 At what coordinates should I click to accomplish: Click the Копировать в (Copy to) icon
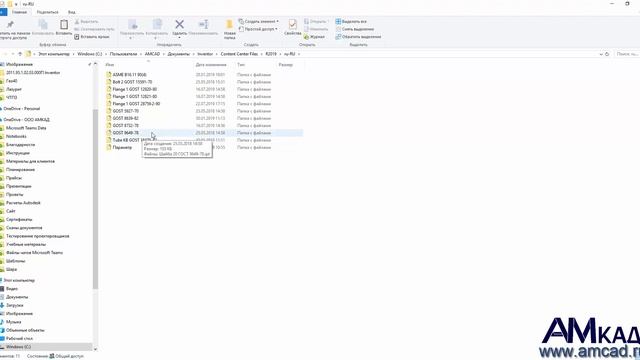click(x=157, y=24)
